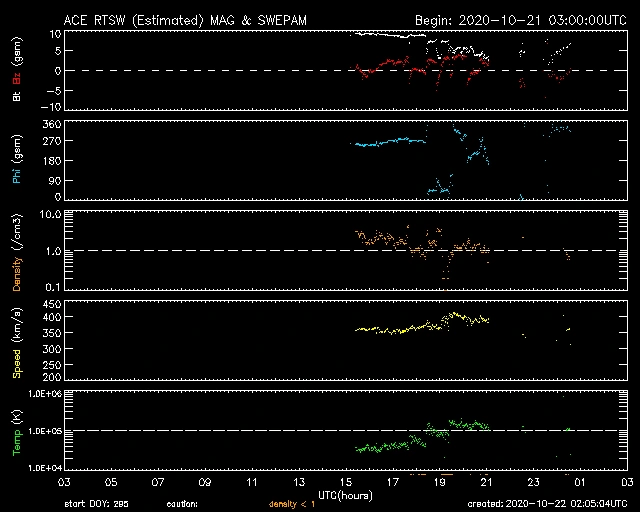
Task: Click the 'Phi (gsm)' axis label
Action: (17, 159)
